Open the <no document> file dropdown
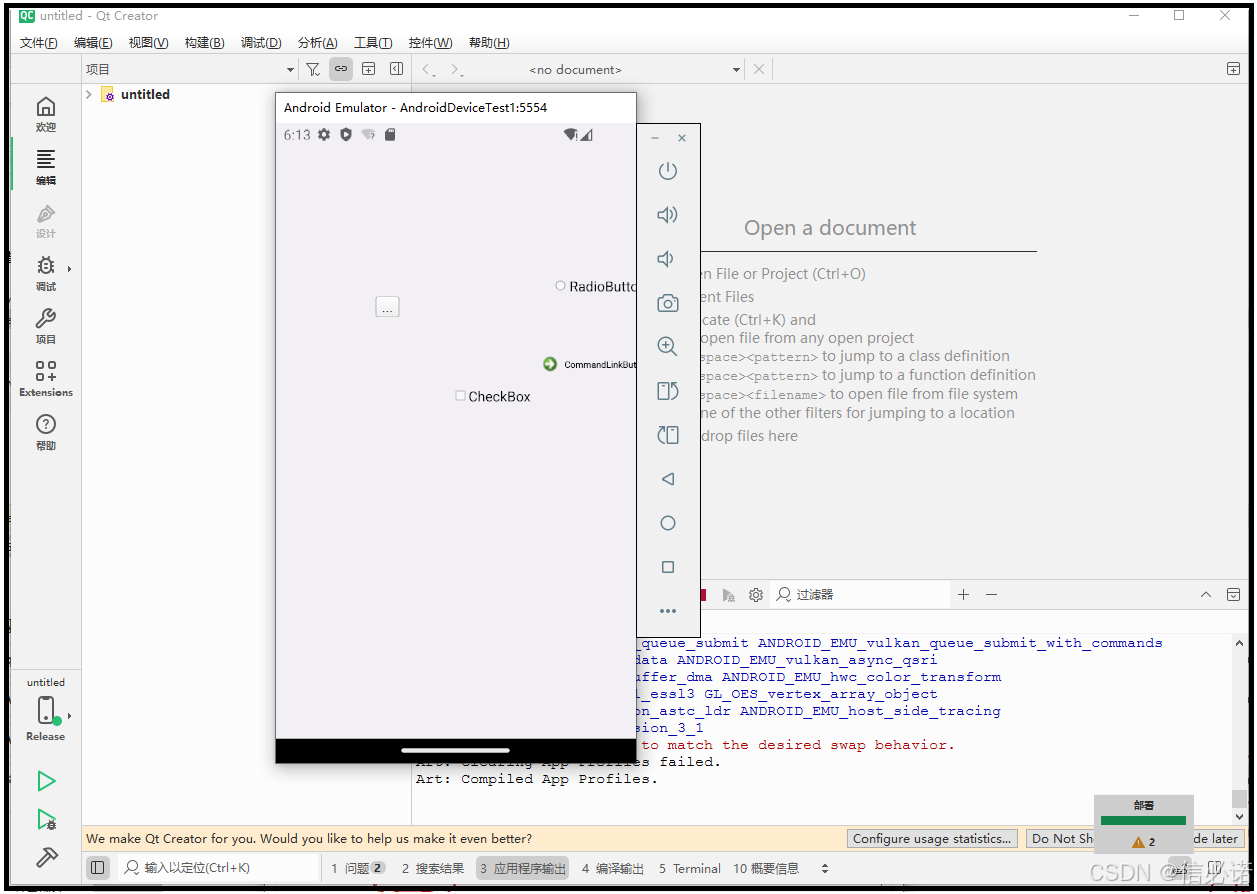This screenshot has width=1257, height=894. click(635, 69)
